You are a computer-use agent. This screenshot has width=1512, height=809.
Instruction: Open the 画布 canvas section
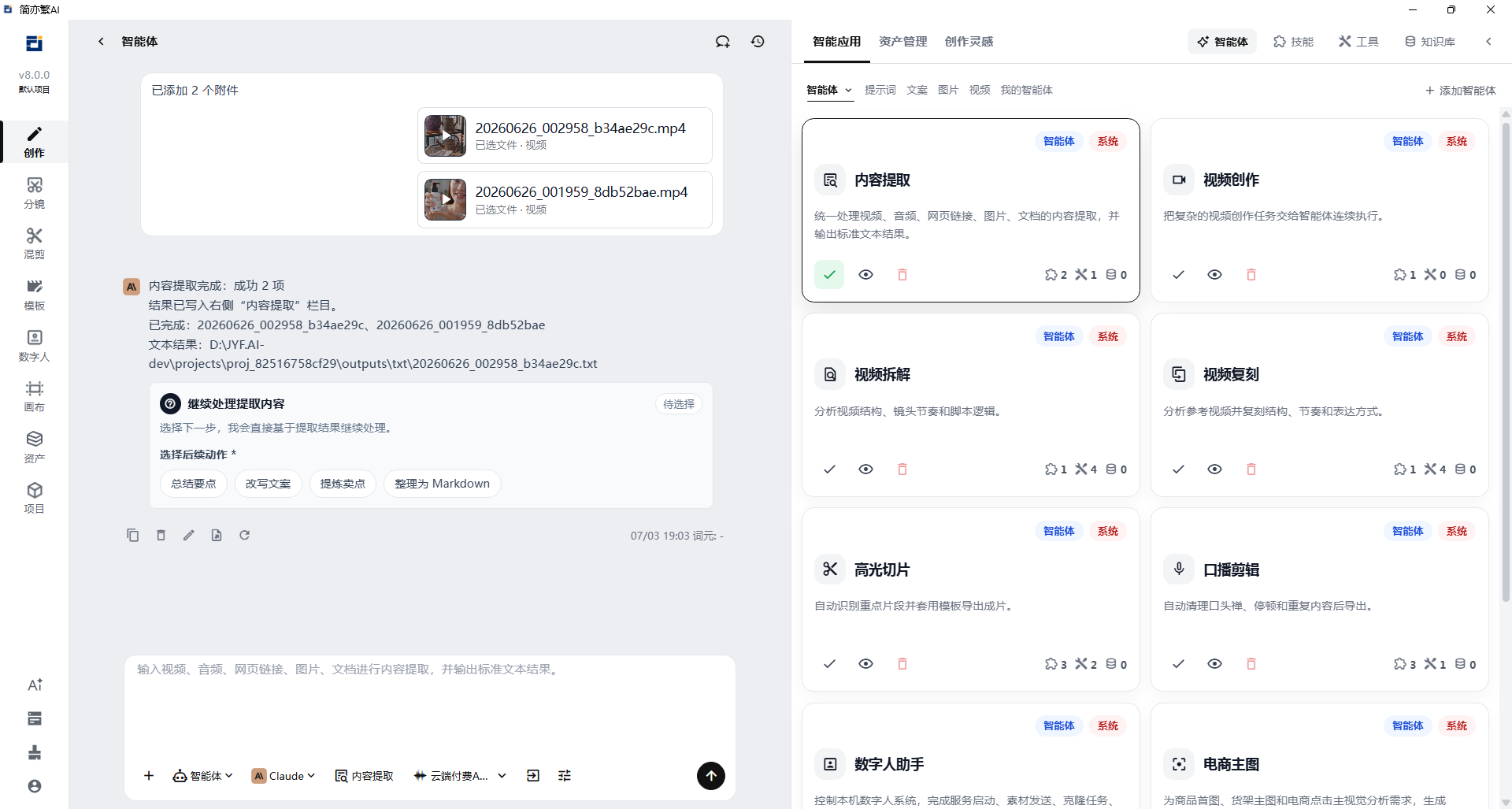coord(34,396)
